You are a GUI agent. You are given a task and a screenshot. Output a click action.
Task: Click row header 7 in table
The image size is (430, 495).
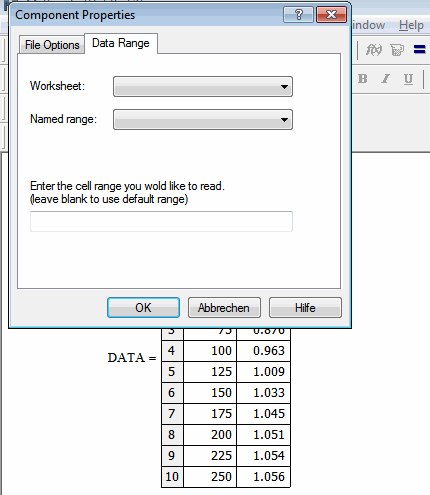[x=172, y=414]
